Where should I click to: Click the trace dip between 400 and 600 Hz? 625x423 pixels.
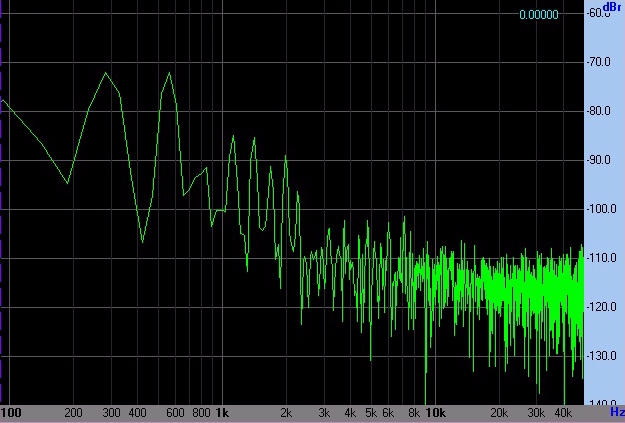coord(143,242)
